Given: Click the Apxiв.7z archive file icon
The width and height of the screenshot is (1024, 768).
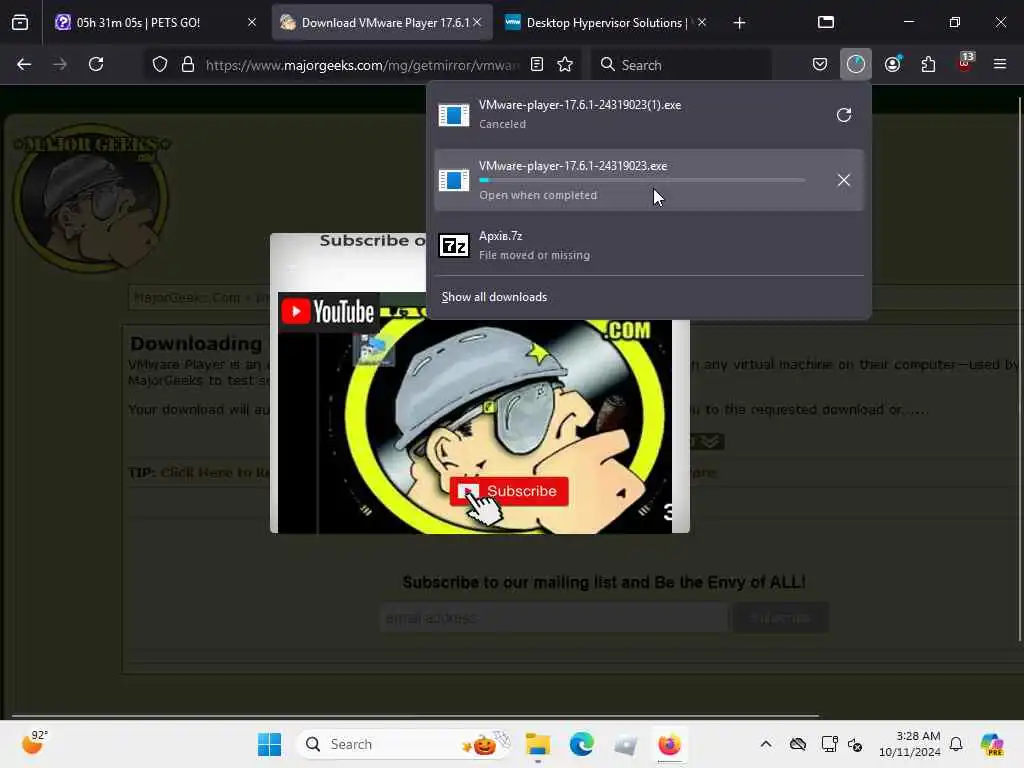Looking at the screenshot, I should pyautogui.click(x=454, y=246).
